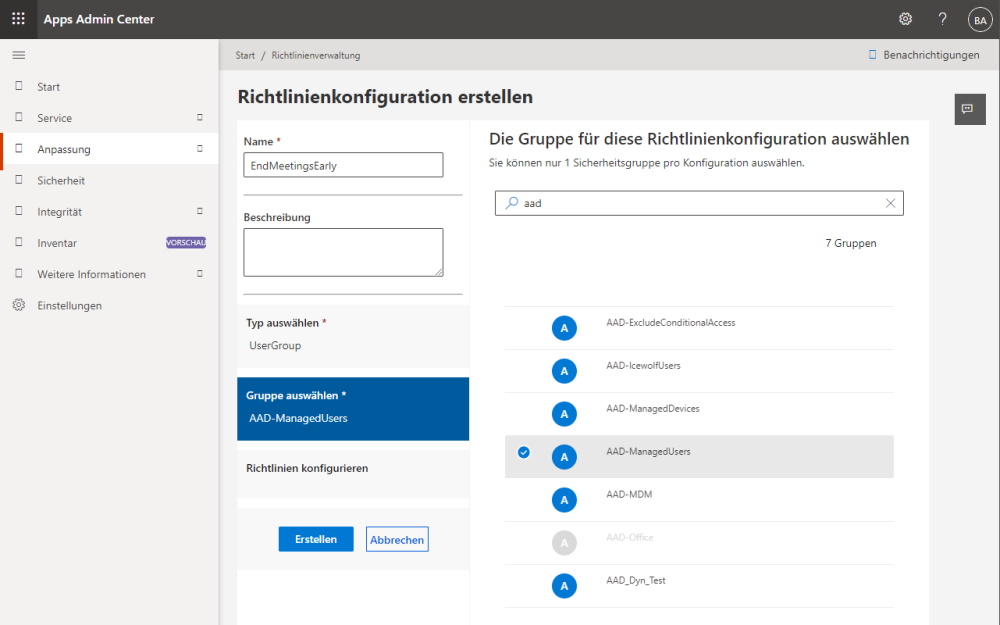Image resolution: width=1000 pixels, height=625 pixels.
Task: Click the Integrität icon in the sidebar
Action: tap(19, 210)
